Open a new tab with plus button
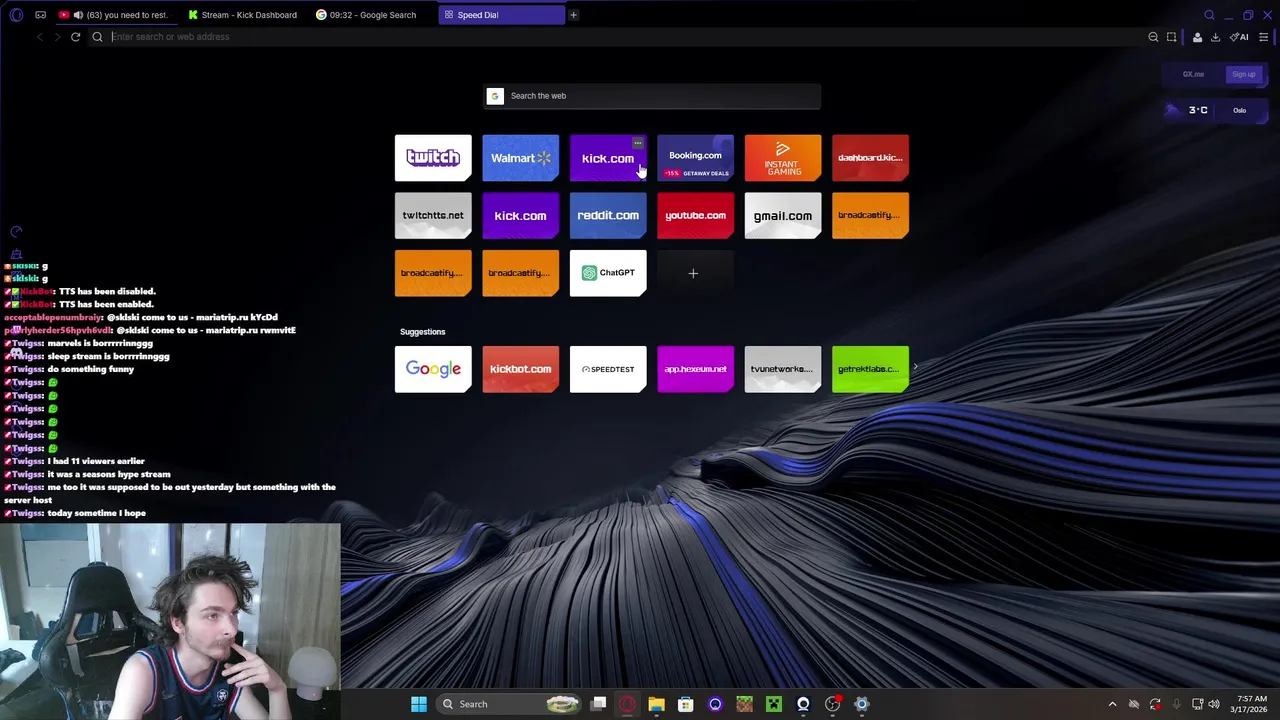 573,15
